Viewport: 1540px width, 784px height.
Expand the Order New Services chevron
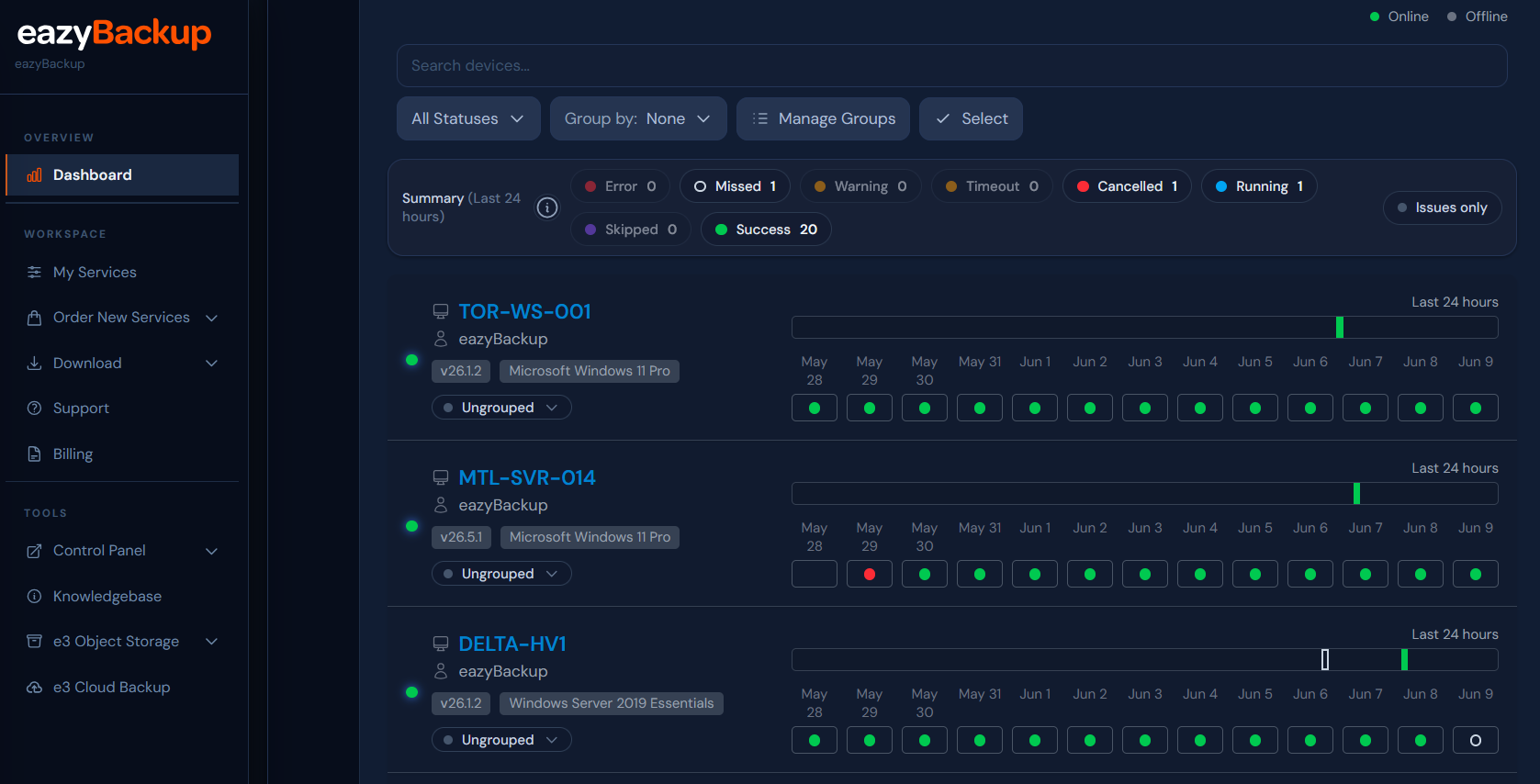coord(212,318)
